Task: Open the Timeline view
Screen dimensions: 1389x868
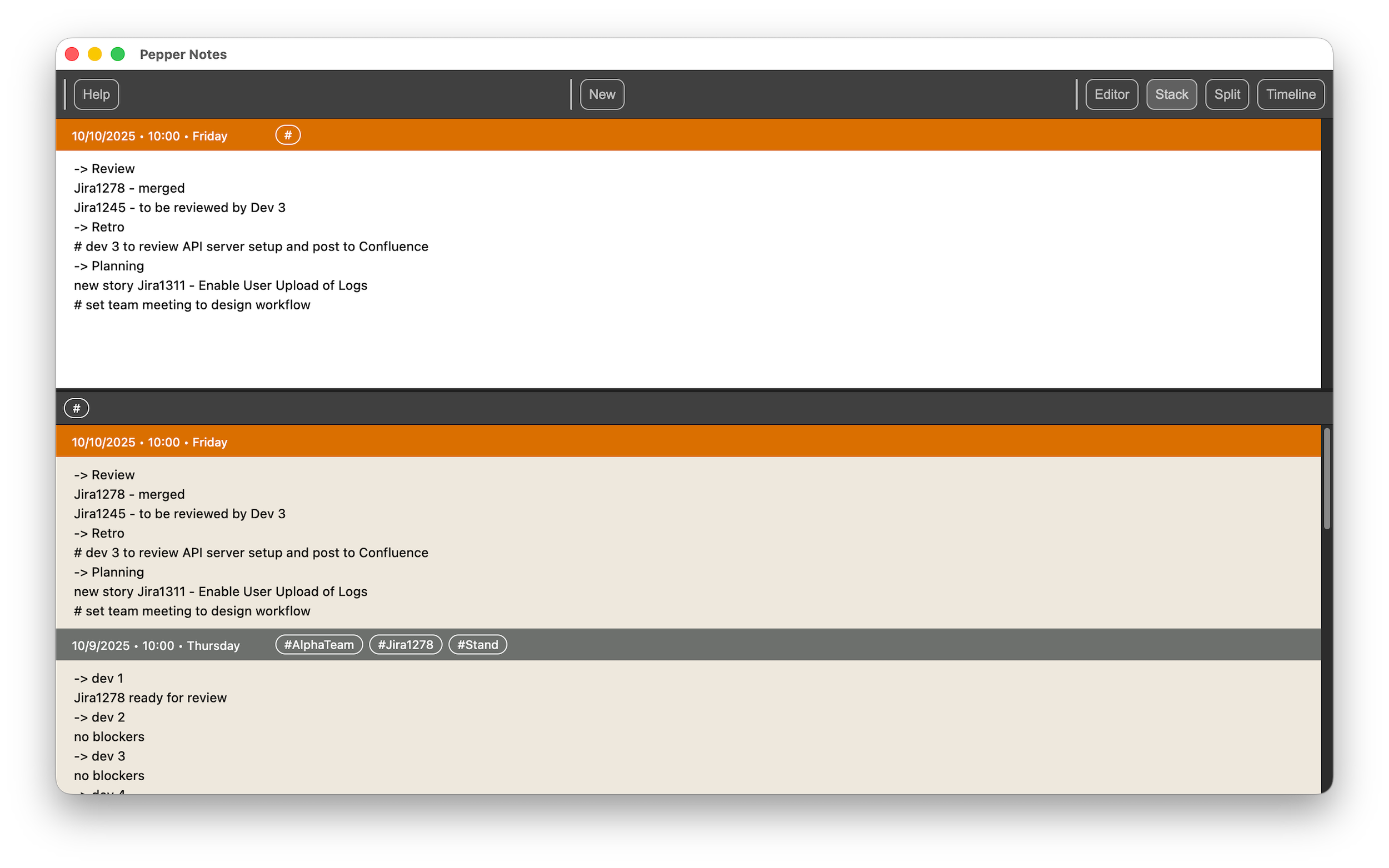Action: coord(1290,94)
